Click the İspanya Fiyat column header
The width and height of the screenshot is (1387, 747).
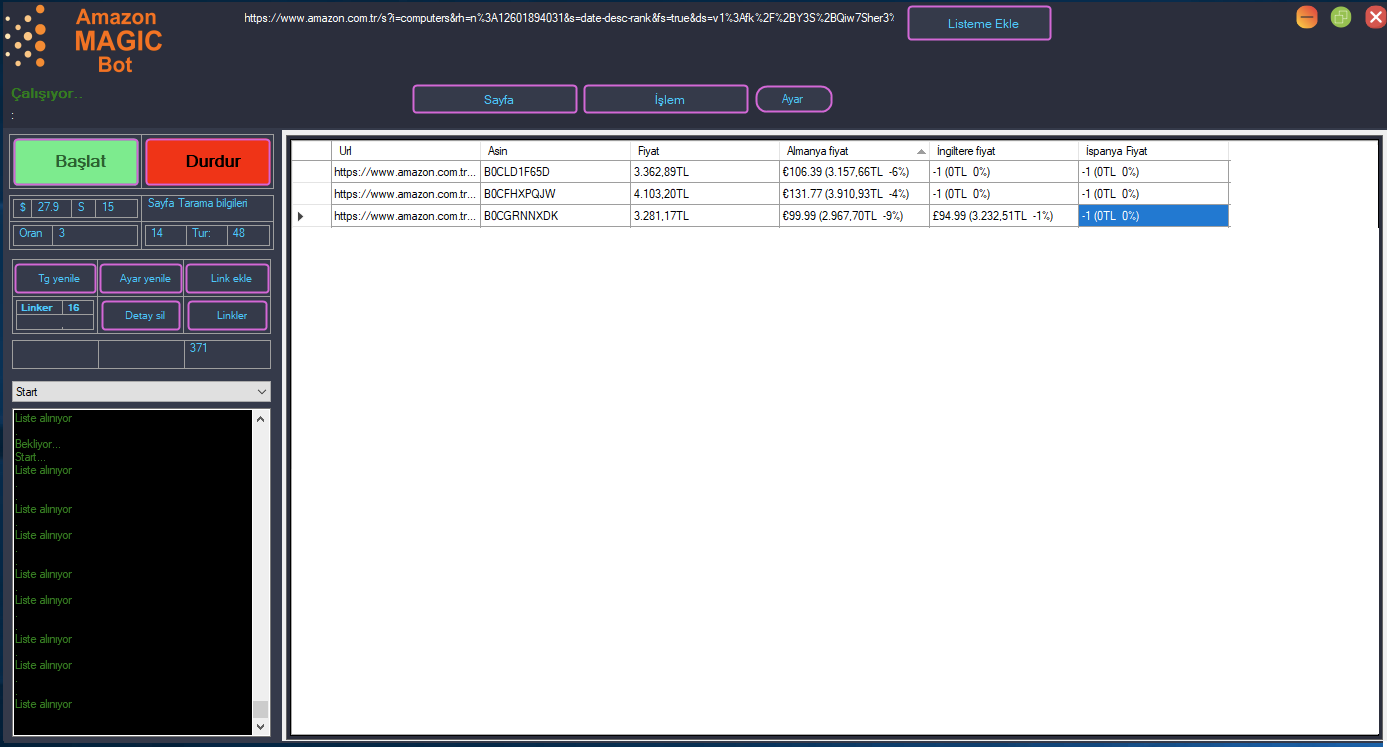[x=1154, y=150]
